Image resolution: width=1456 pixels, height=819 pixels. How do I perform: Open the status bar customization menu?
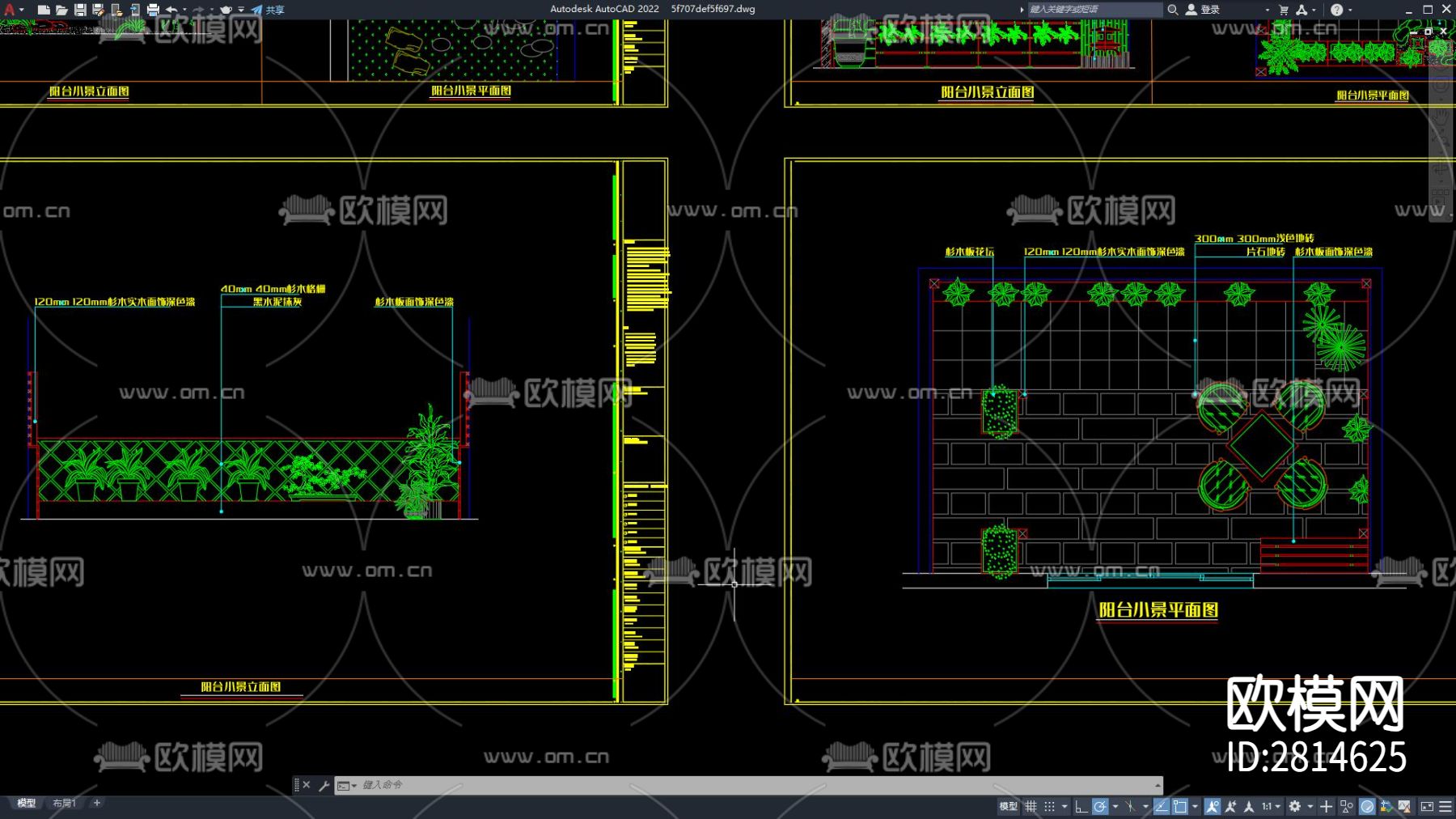tap(1445, 806)
